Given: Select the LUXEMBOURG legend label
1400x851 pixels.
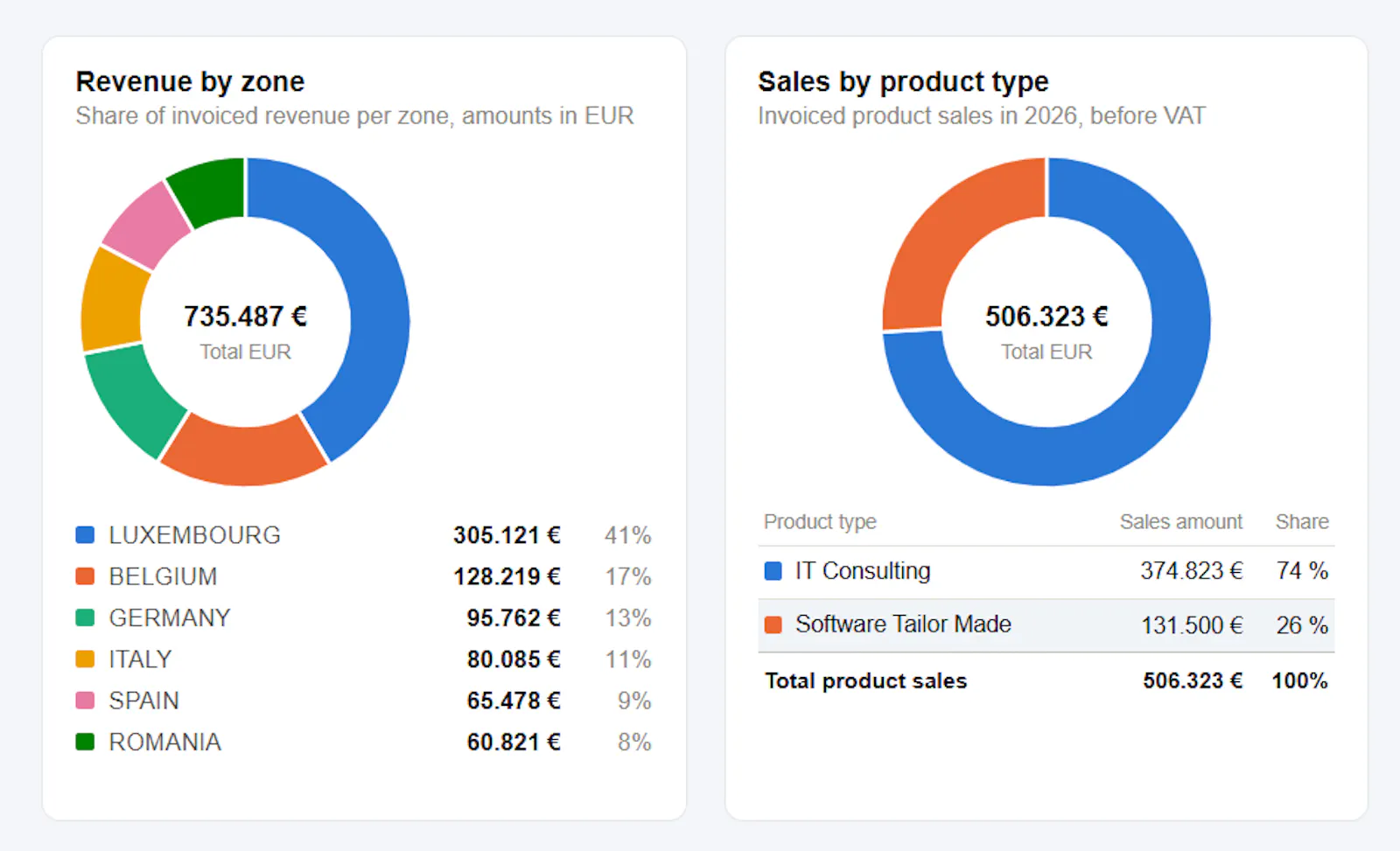Looking at the screenshot, I should click(194, 535).
